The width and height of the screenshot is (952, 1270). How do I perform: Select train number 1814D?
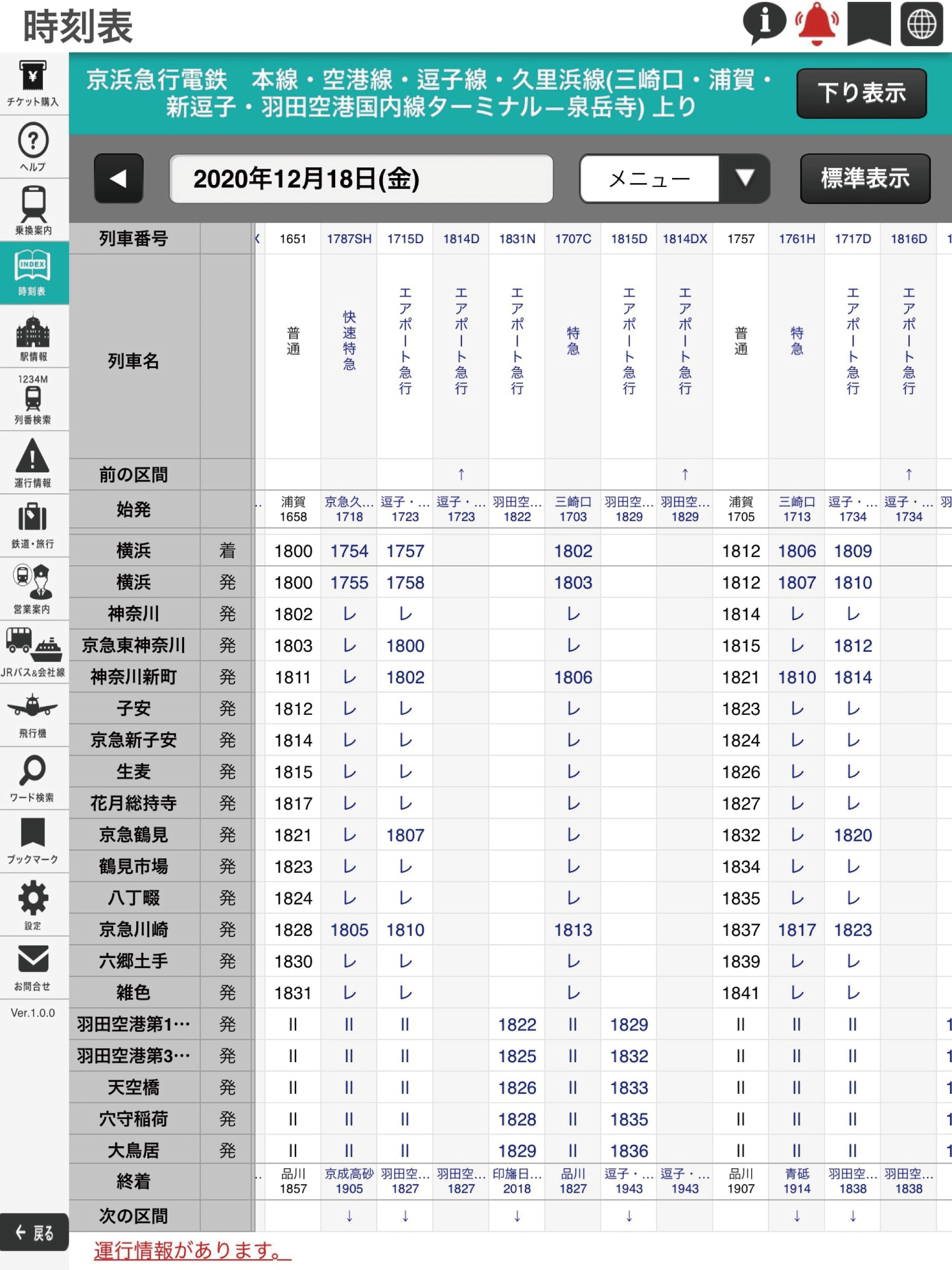(461, 239)
